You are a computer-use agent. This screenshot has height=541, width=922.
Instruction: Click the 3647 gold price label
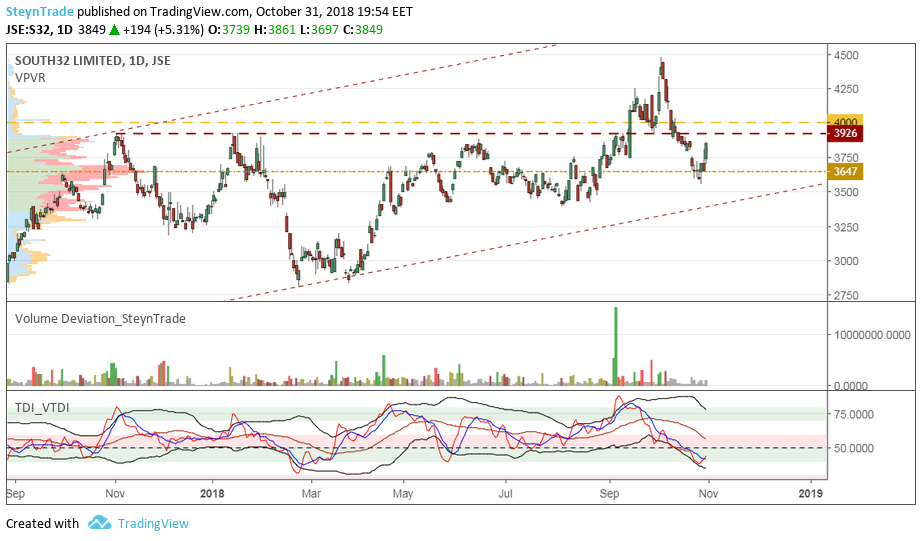tap(846, 172)
